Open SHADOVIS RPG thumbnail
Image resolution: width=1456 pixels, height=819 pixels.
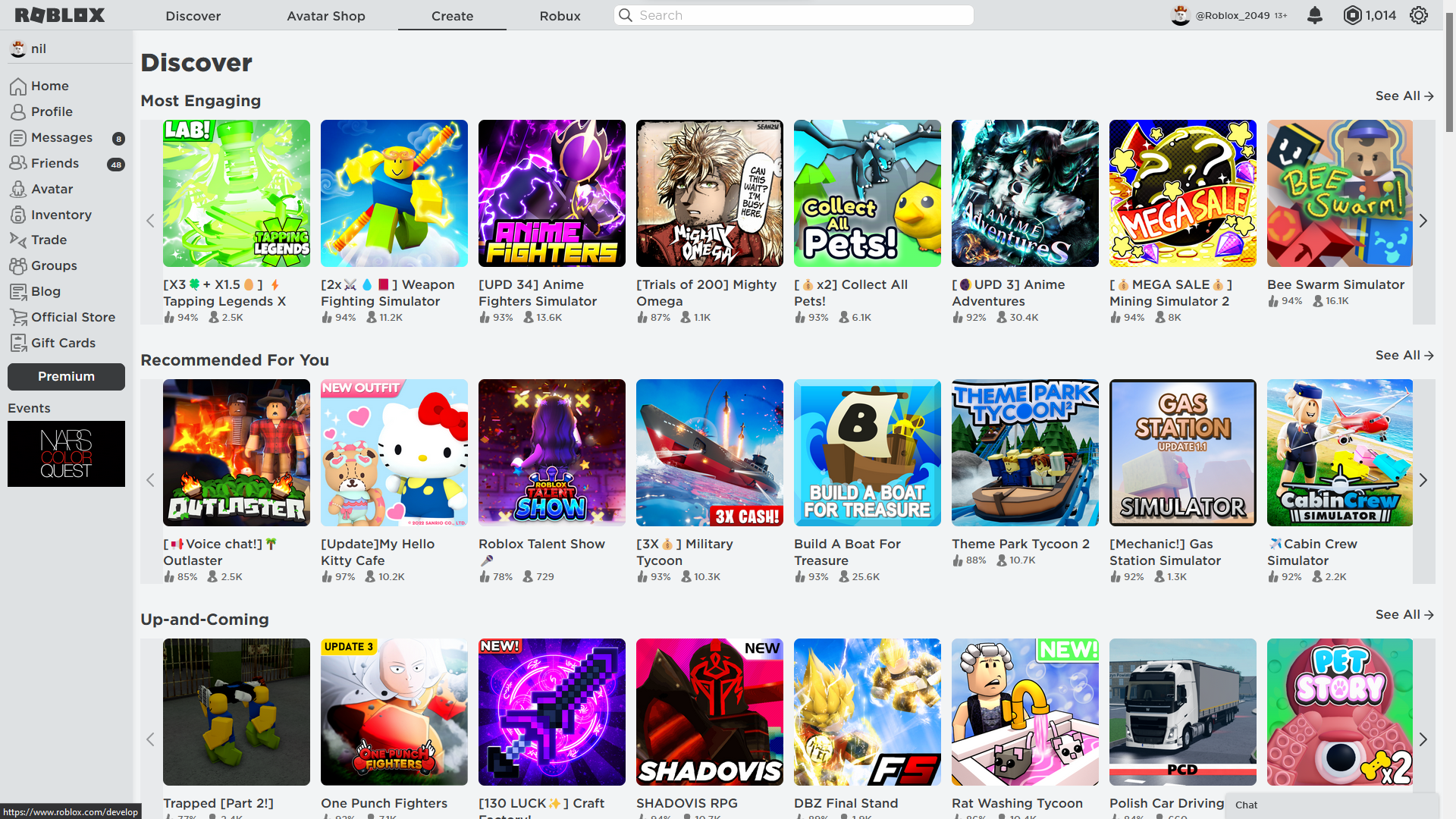click(710, 712)
